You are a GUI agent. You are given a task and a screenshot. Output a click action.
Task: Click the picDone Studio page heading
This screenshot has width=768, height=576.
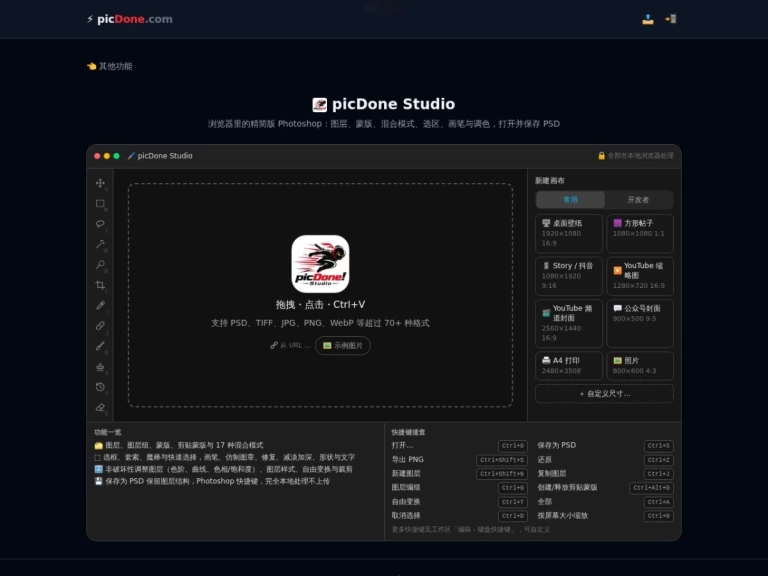(384, 104)
